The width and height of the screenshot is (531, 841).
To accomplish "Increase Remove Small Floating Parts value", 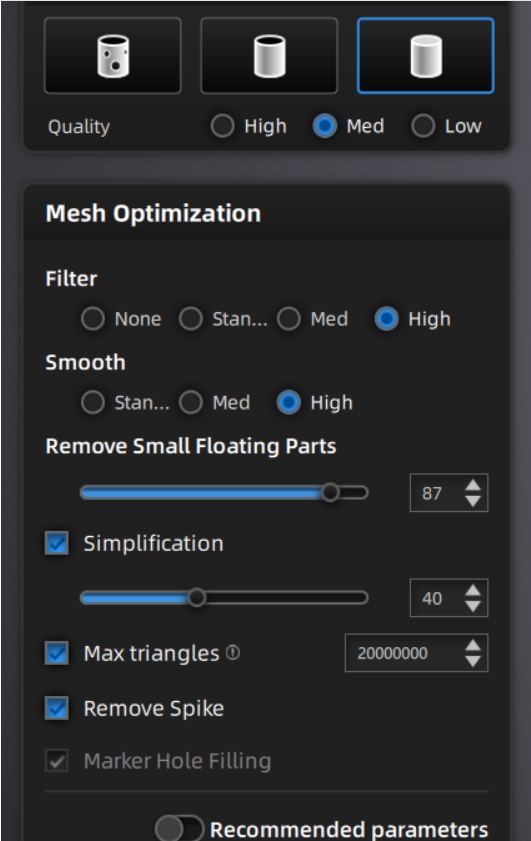I will 473,485.
